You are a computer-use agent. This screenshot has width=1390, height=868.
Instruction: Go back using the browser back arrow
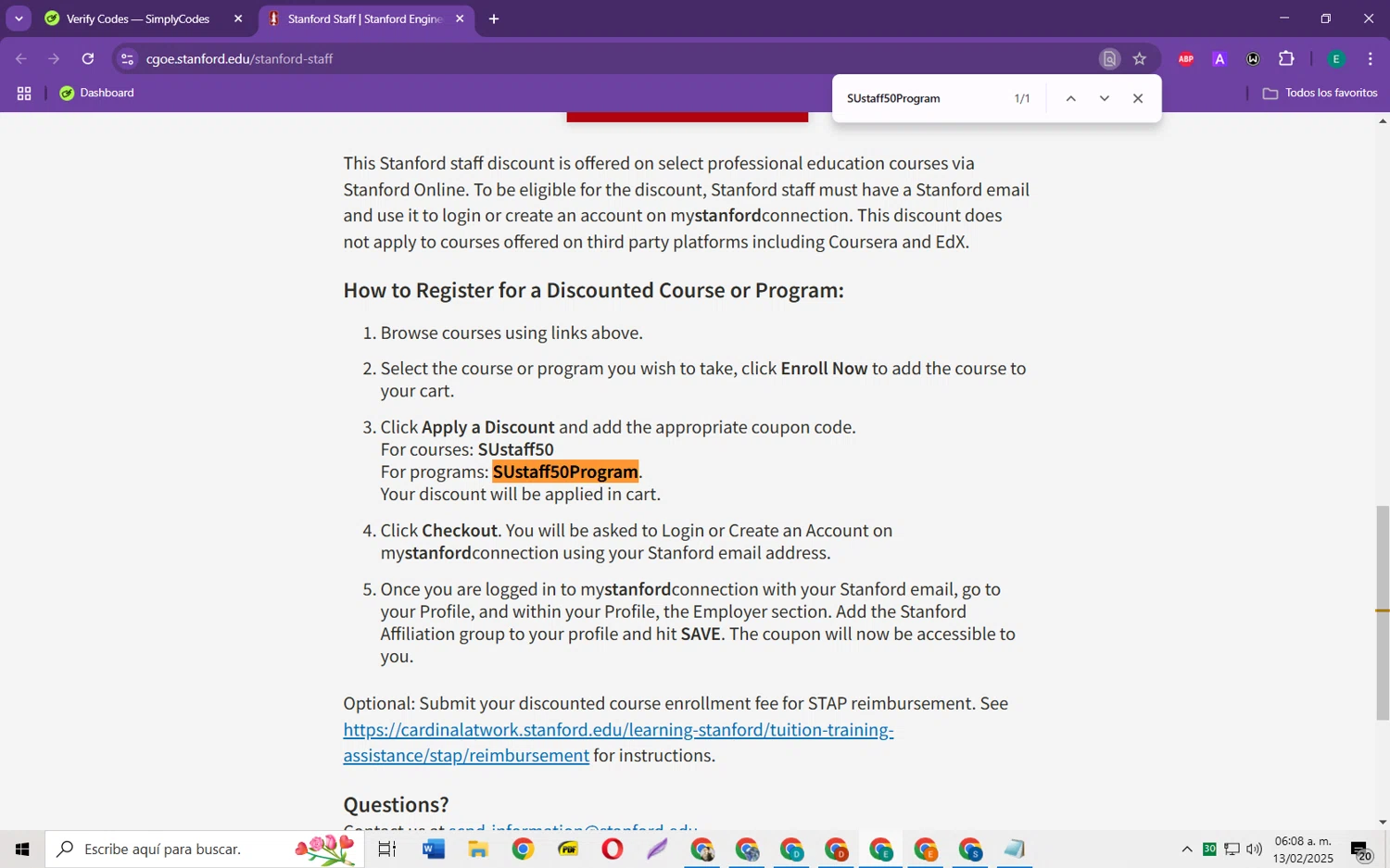(x=21, y=58)
